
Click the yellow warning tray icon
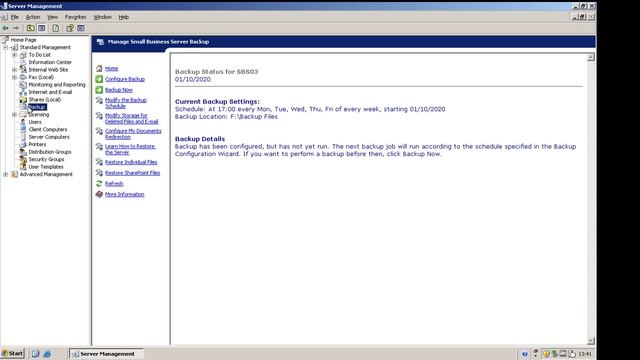[546, 354]
